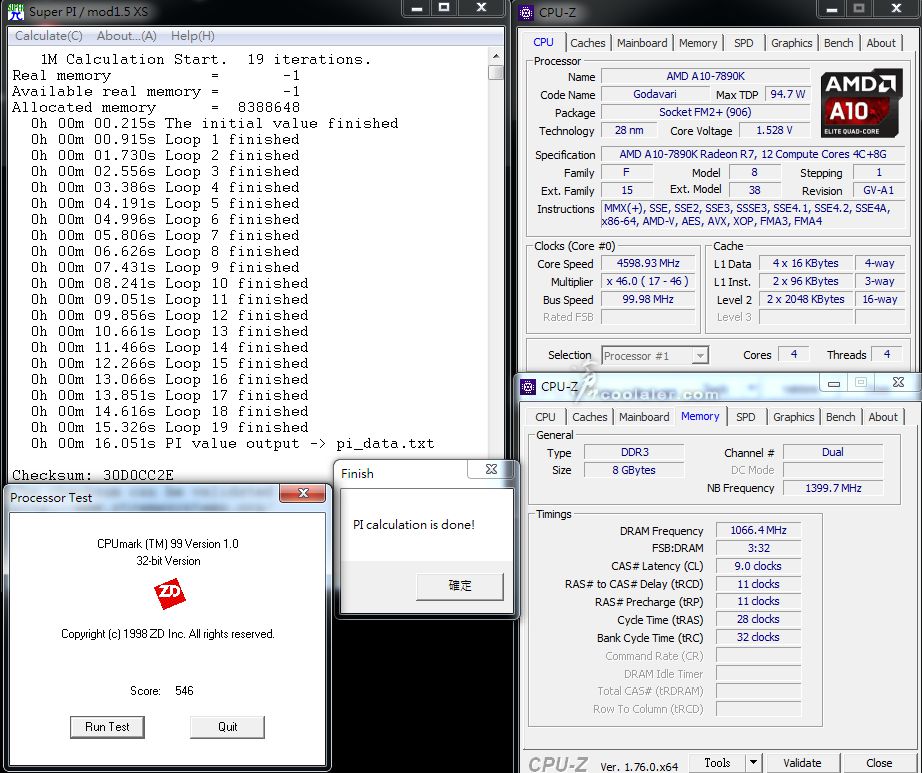The height and width of the screenshot is (773, 922).
Task: Open the About...(A) menu in Super PI
Action: click(126, 36)
